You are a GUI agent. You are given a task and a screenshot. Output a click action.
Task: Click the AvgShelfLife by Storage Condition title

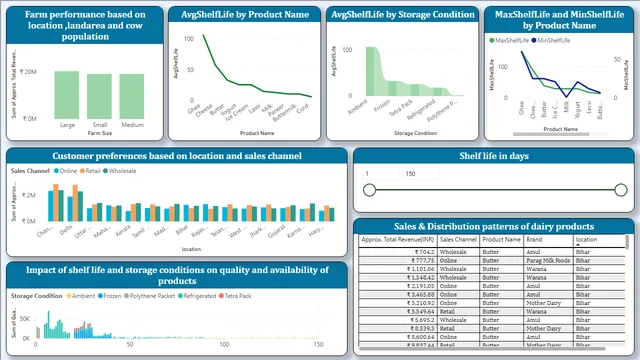[403, 15]
